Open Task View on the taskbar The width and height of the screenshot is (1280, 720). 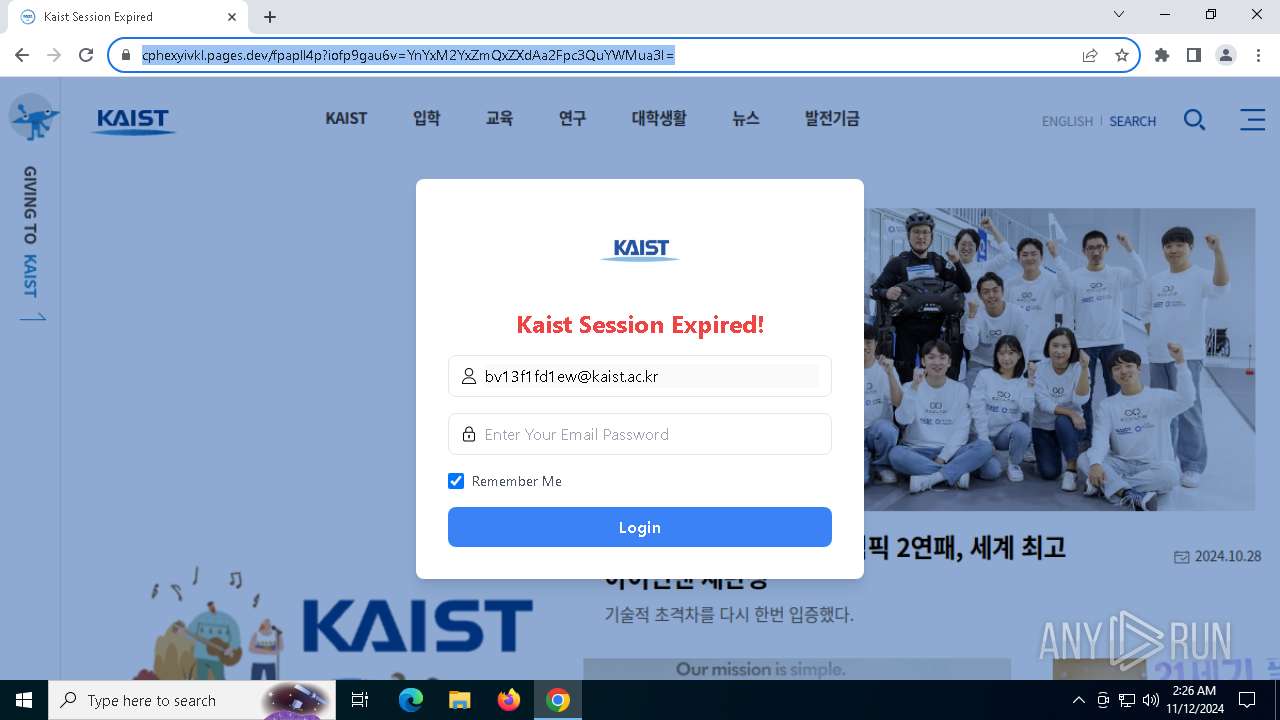360,700
